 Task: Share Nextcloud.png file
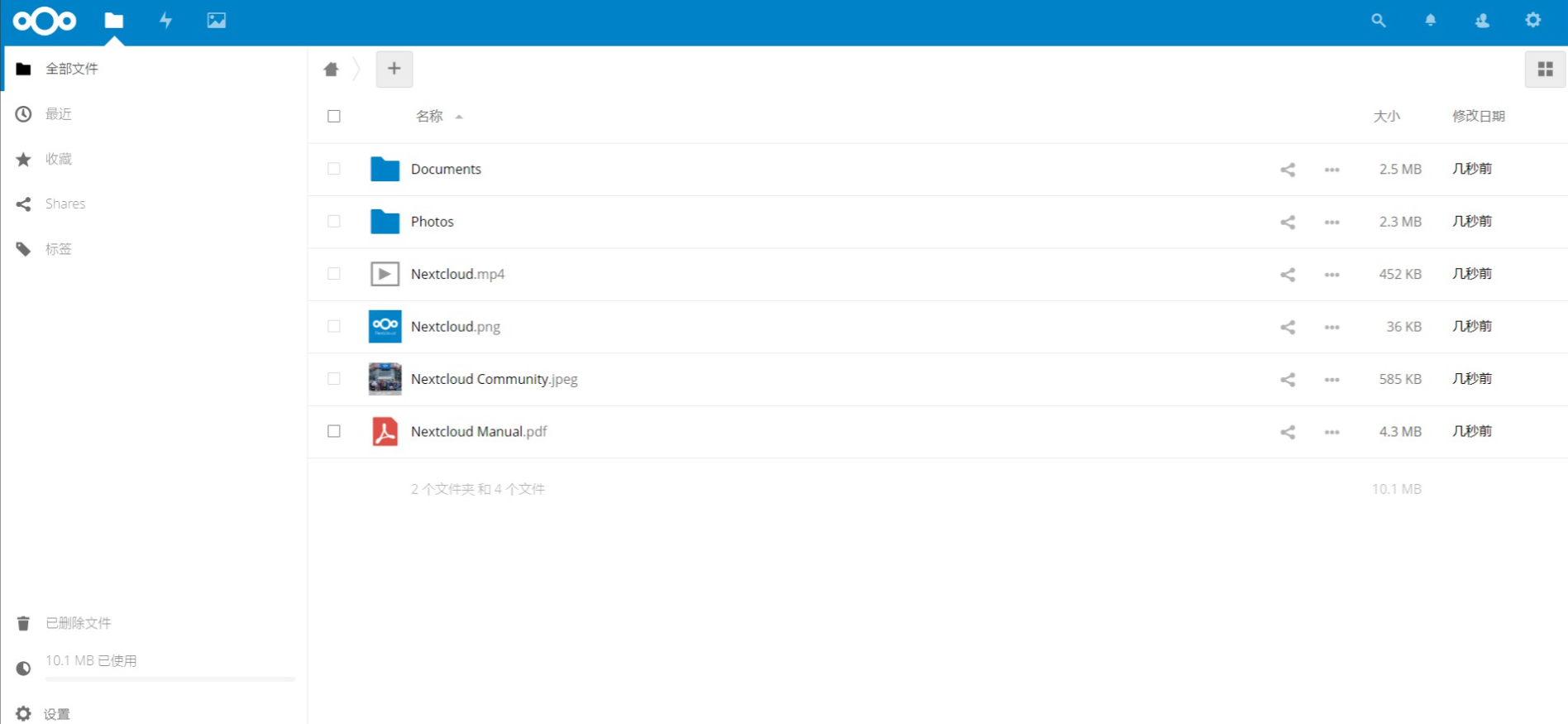coord(1288,327)
